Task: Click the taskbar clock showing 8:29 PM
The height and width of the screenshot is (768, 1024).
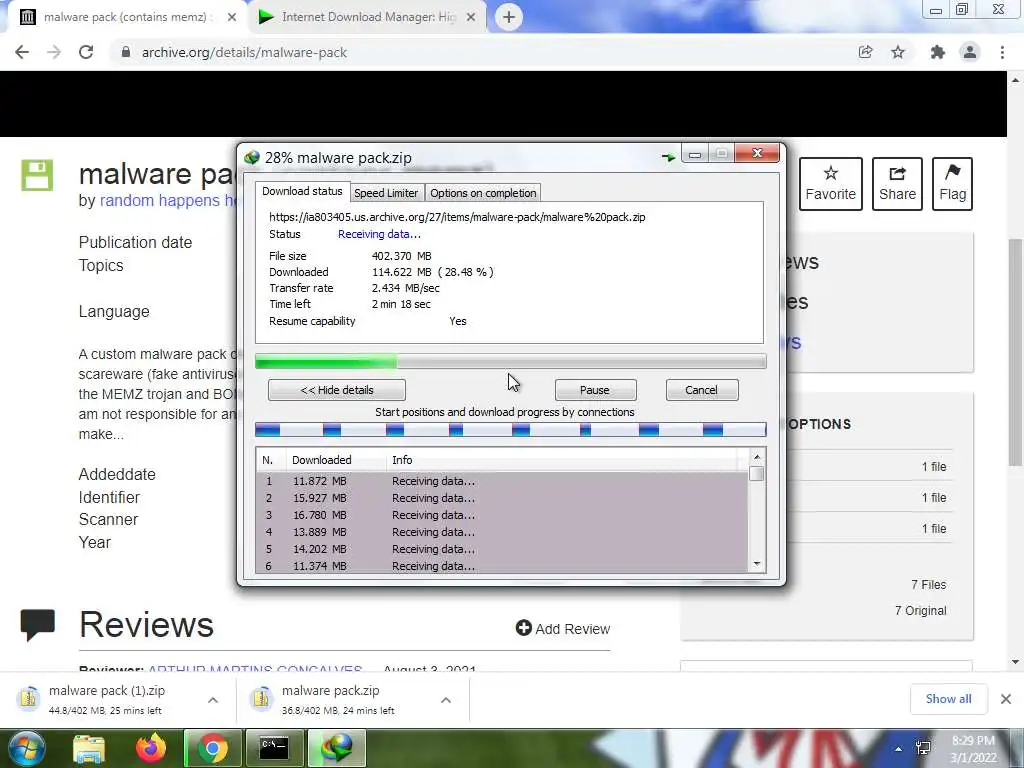Action: (x=973, y=749)
